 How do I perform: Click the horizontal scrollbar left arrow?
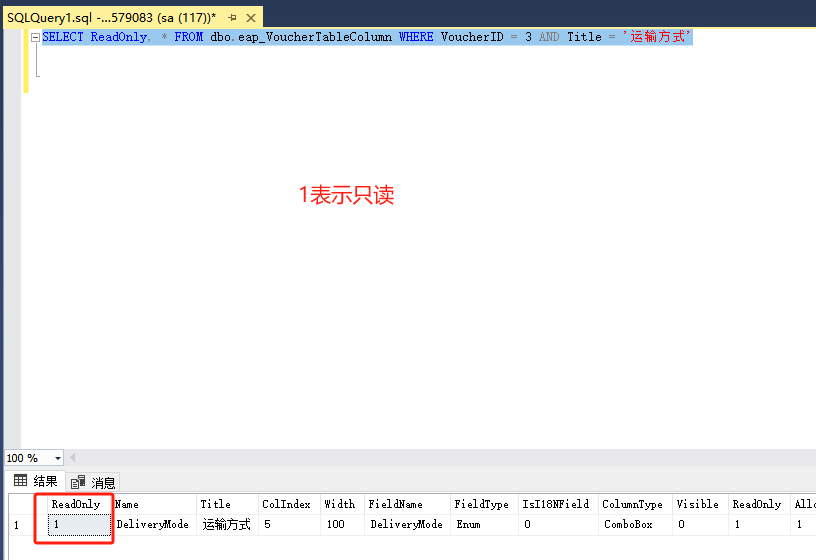coord(72,457)
